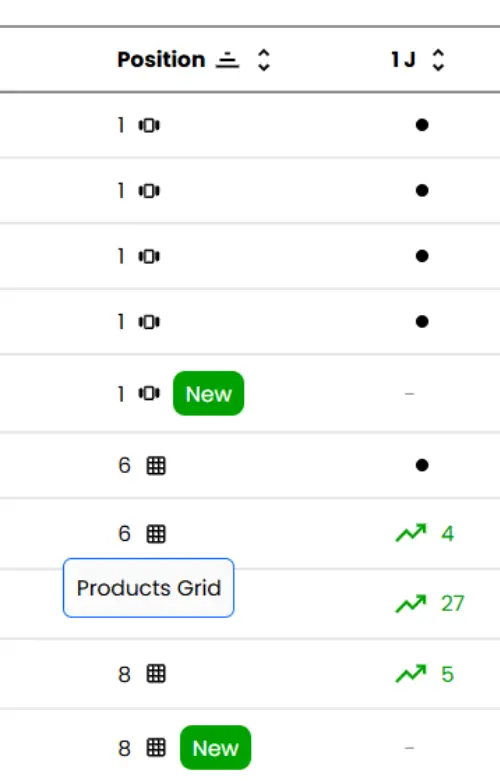Click the 1 J column header label
500x781 pixels.
tap(403, 60)
